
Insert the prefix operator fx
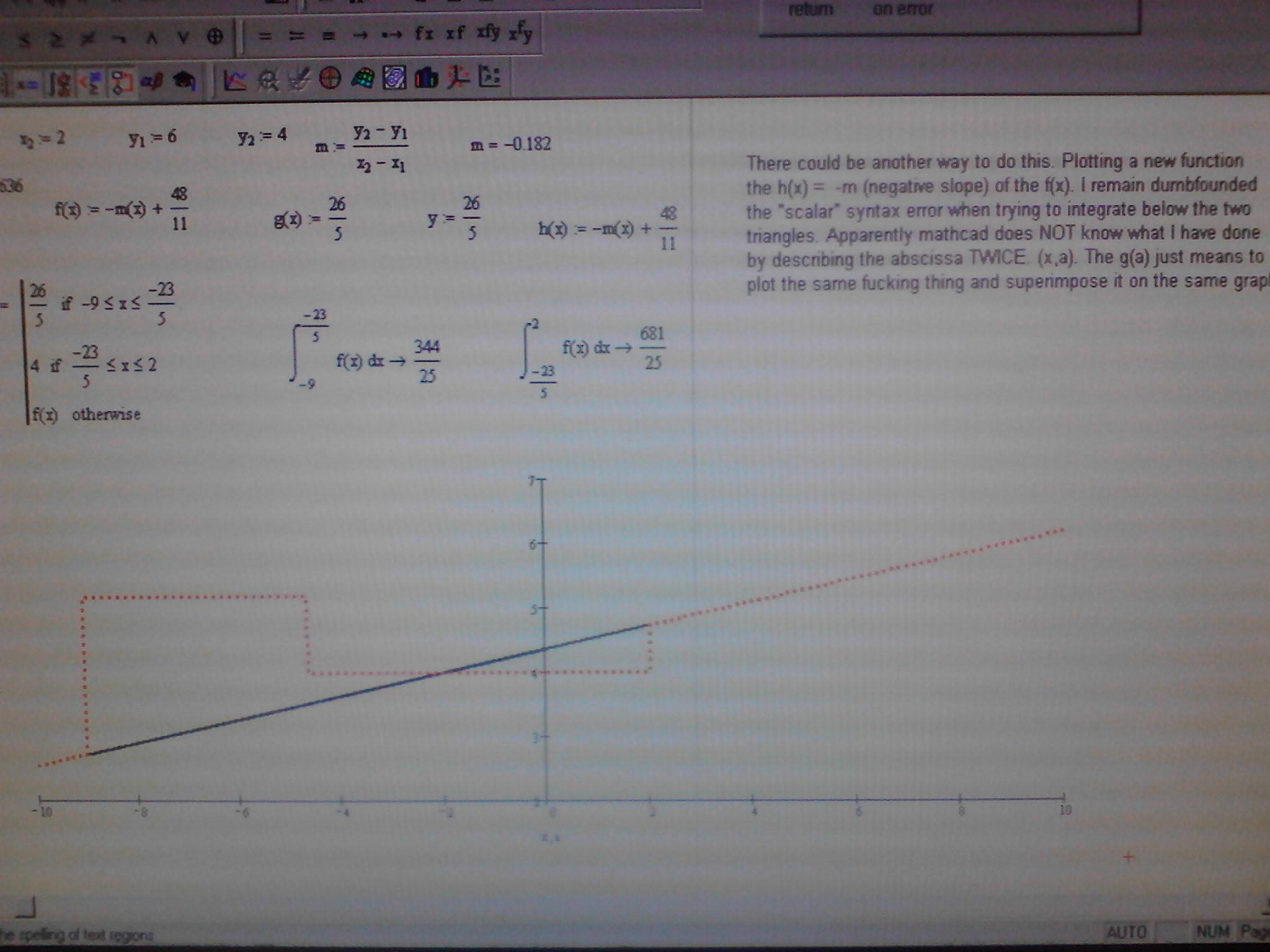(424, 34)
